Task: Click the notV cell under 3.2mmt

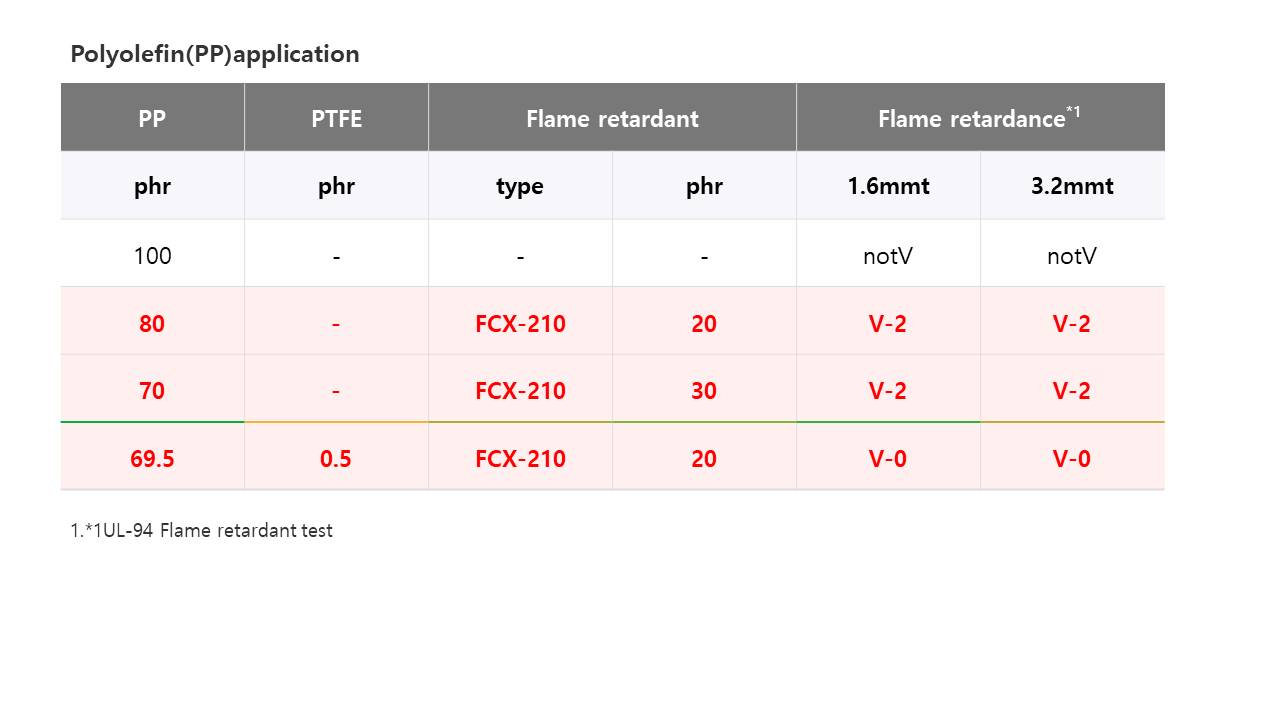Action: tap(1072, 254)
